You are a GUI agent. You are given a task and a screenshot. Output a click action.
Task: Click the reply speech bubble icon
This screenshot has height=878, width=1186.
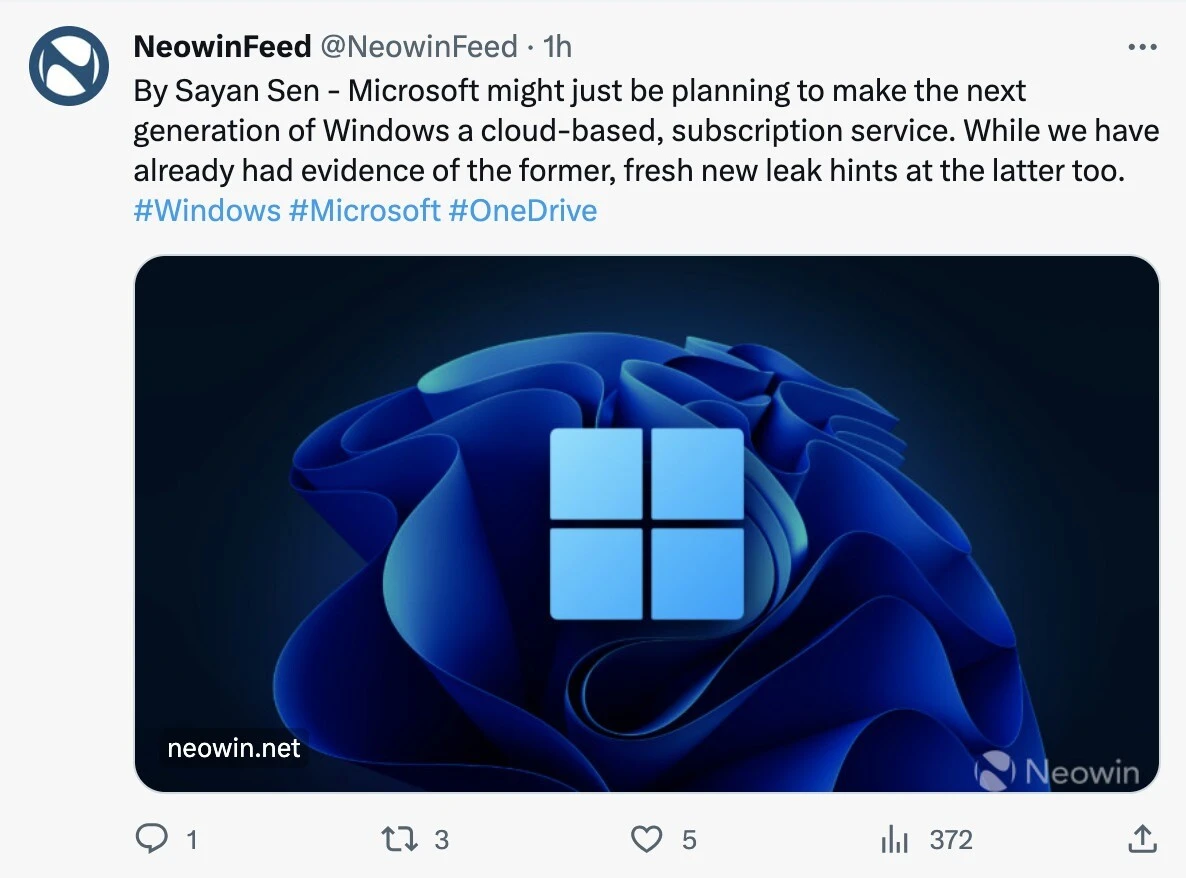[151, 839]
